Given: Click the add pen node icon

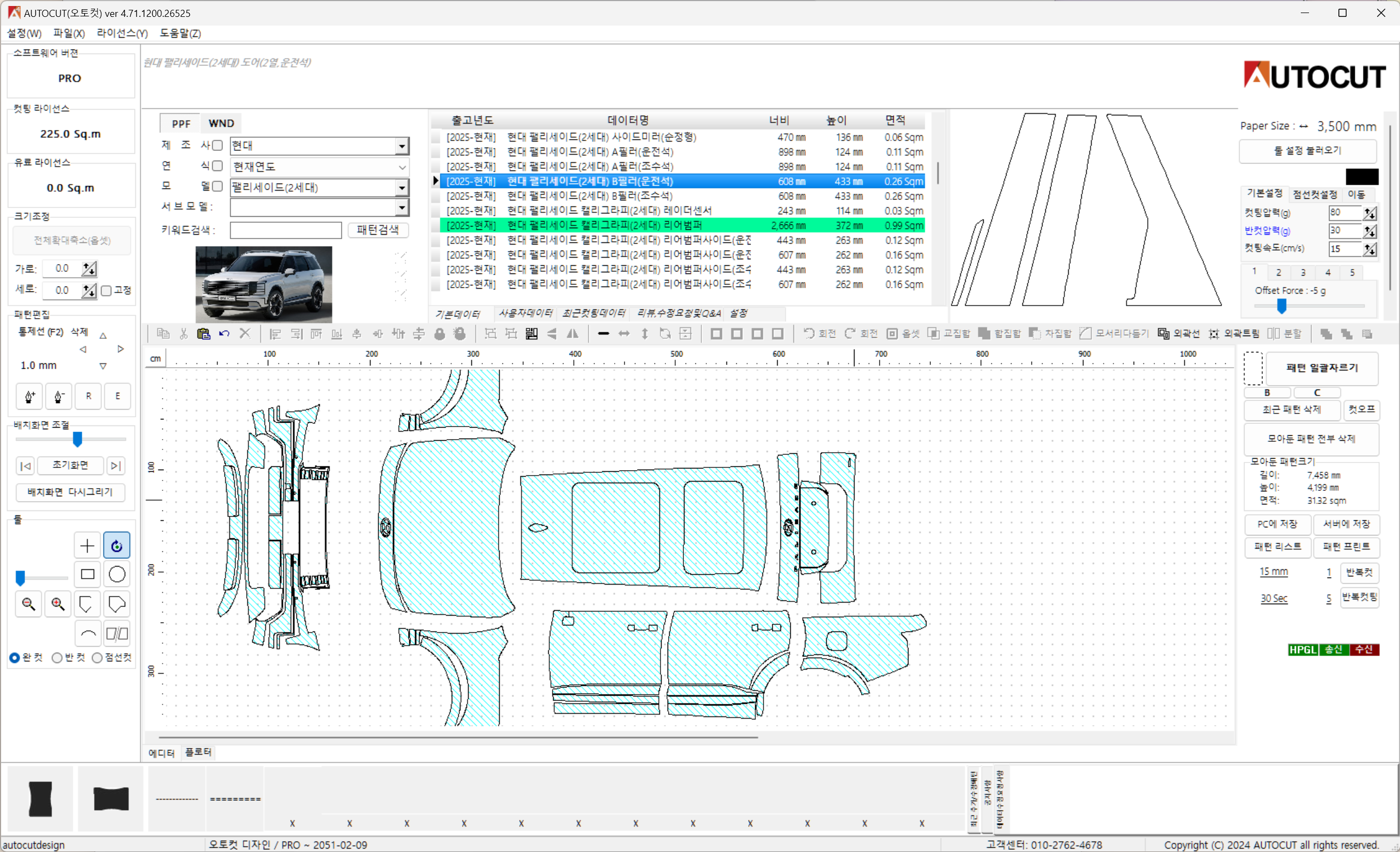Looking at the screenshot, I should point(29,396).
